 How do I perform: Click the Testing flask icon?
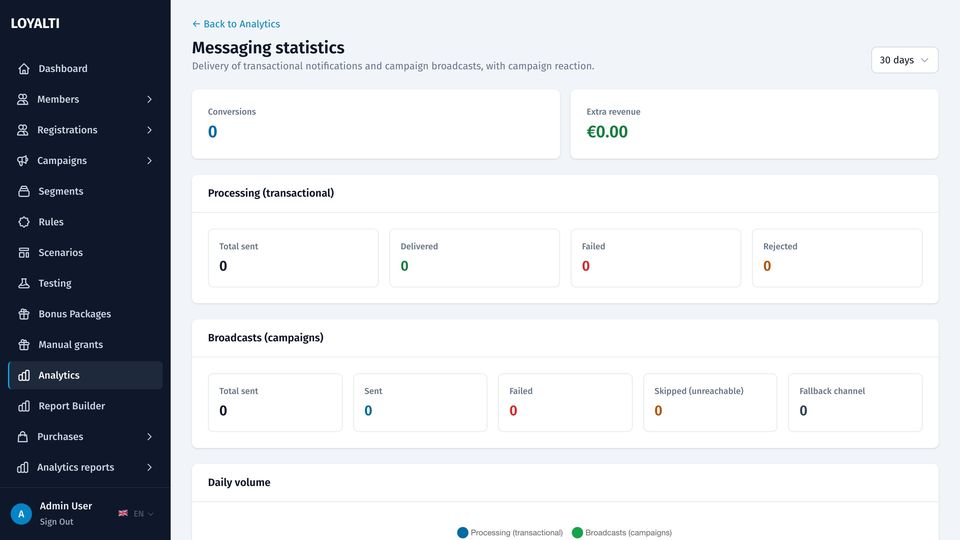[24, 283]
